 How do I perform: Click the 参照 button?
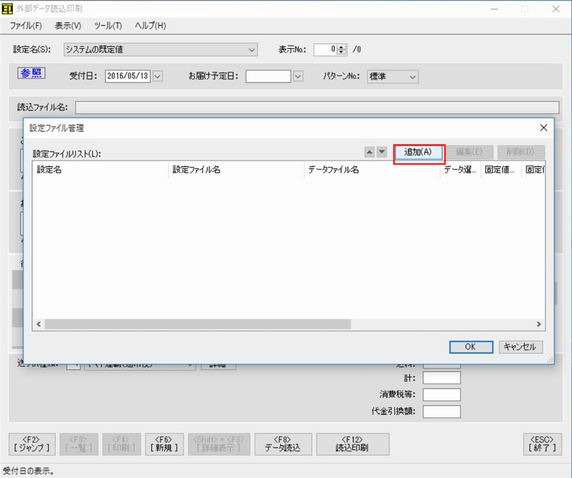[31, 73]
